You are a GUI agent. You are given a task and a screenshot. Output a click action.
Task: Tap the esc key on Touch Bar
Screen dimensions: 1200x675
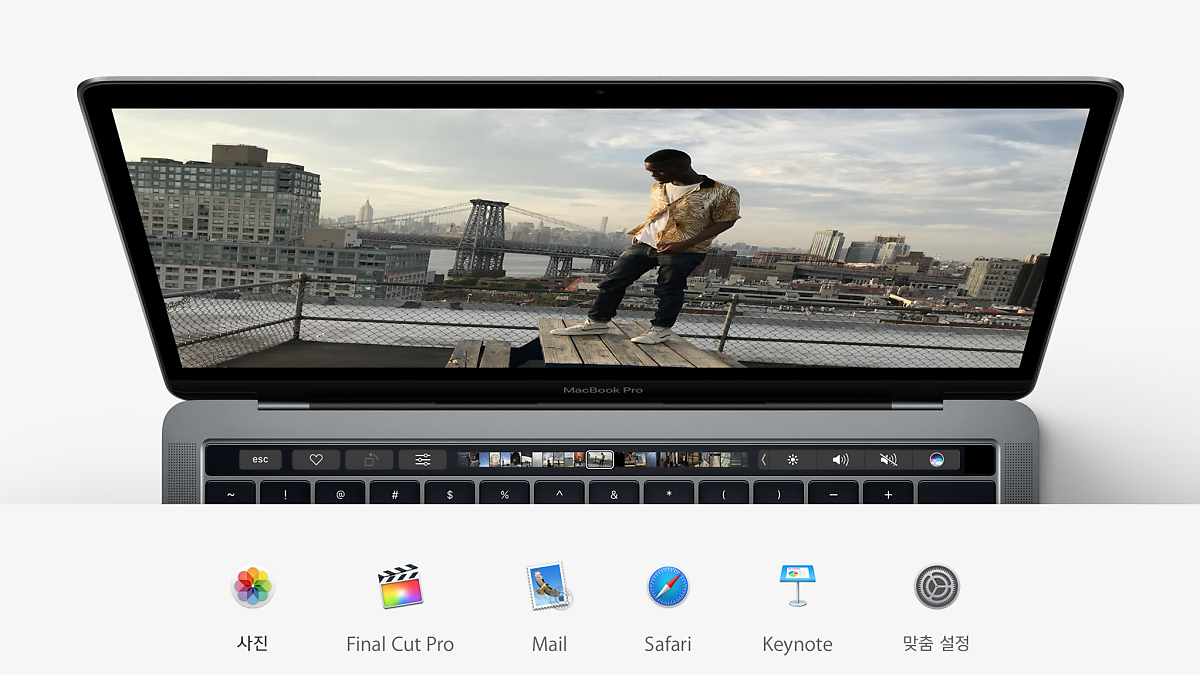coord(260,460)
